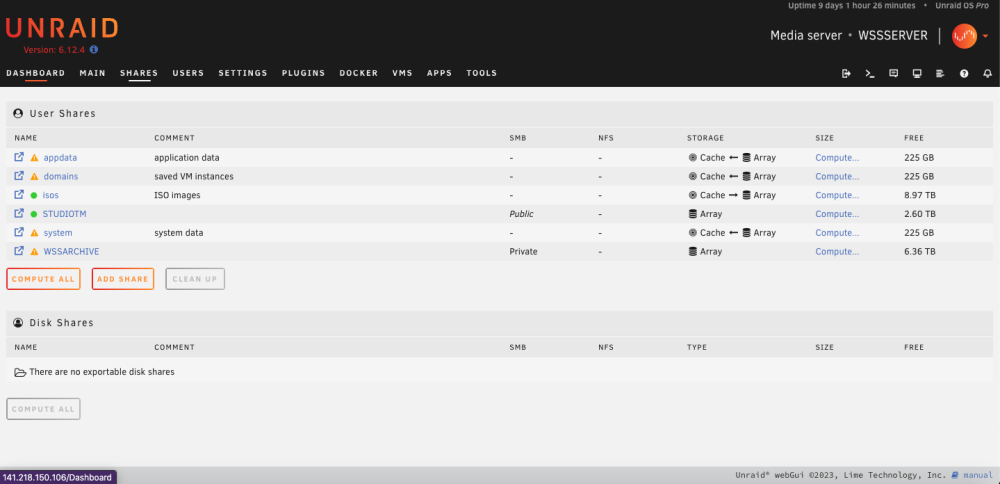Open the VMs tab
1000x484 pixels.
[402, 73]
